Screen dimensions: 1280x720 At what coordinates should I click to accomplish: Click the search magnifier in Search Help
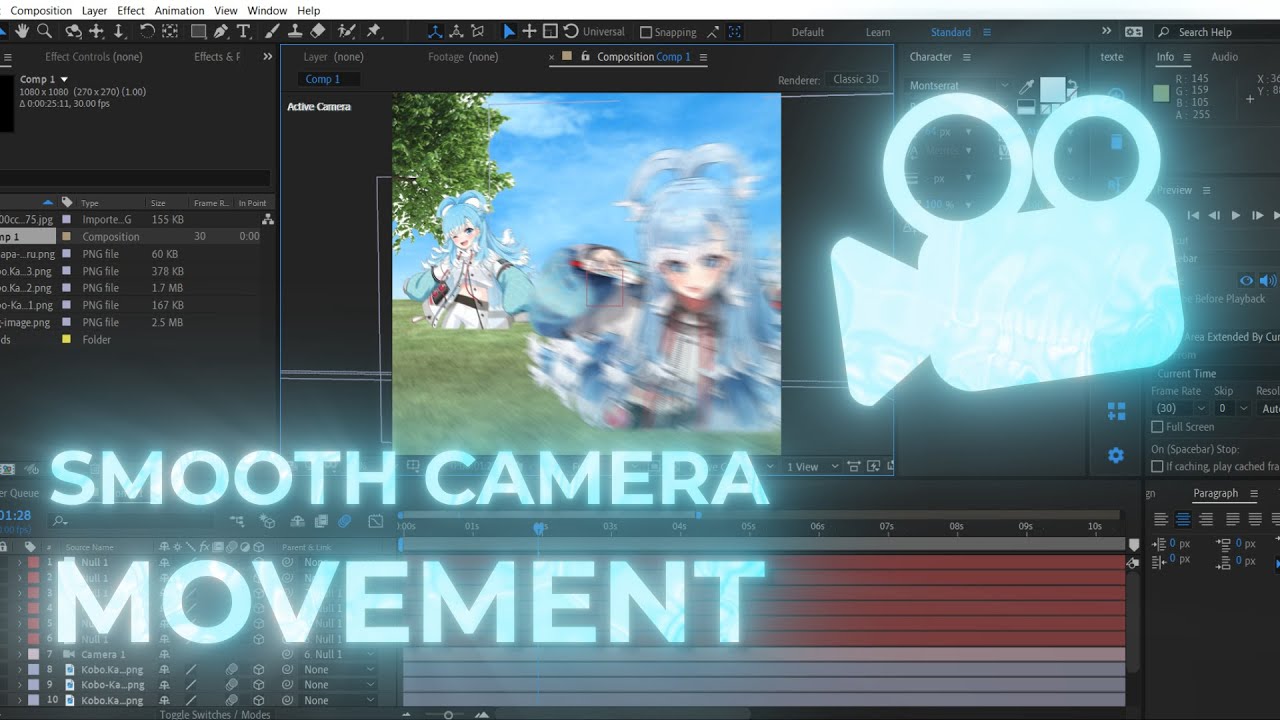pos(1164,32)
